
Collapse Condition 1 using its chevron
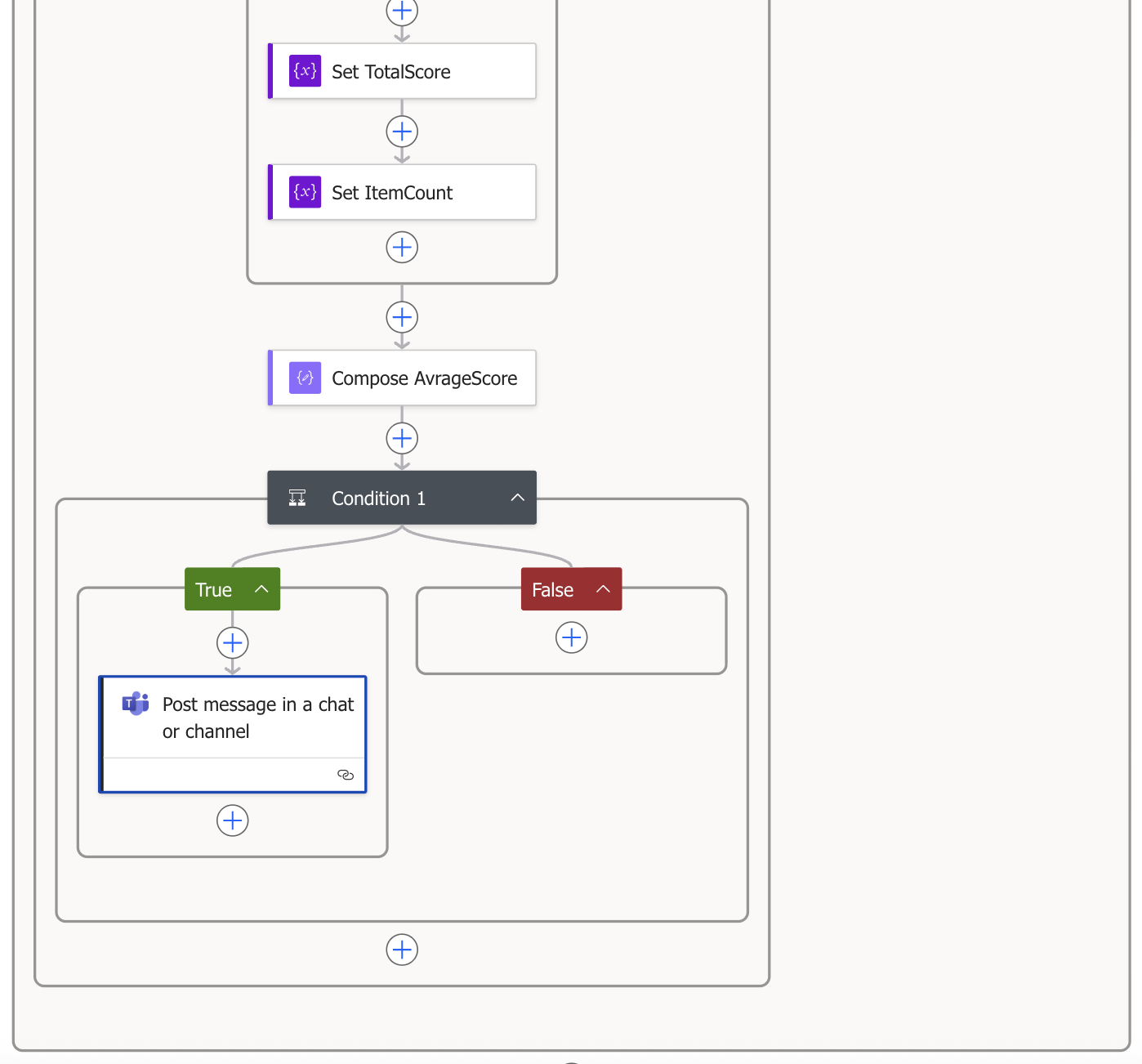click(517, 498)
